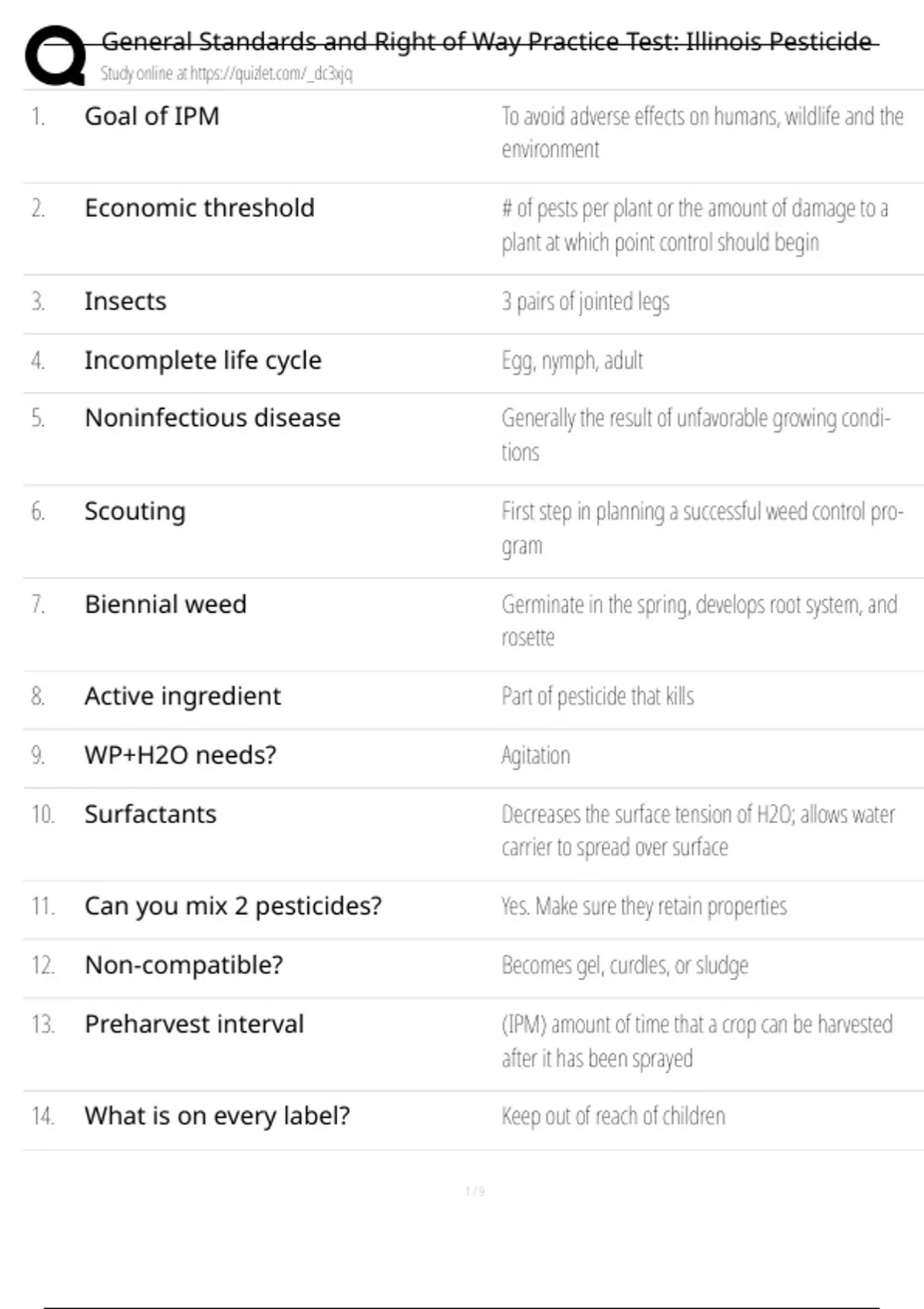Open the quizlet.com study link
This screenshot has height=1309, width=924.
point(226,74)
